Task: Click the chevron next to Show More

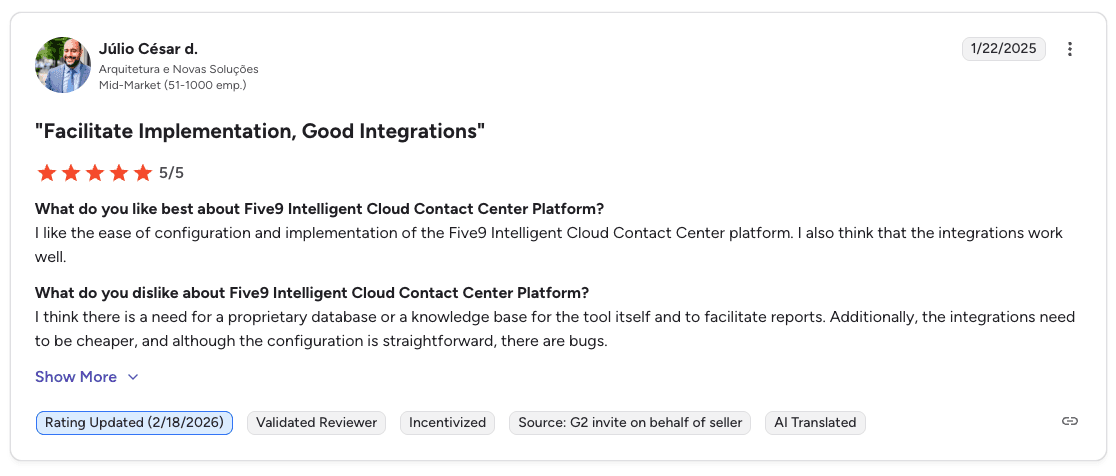Action: 133,377
